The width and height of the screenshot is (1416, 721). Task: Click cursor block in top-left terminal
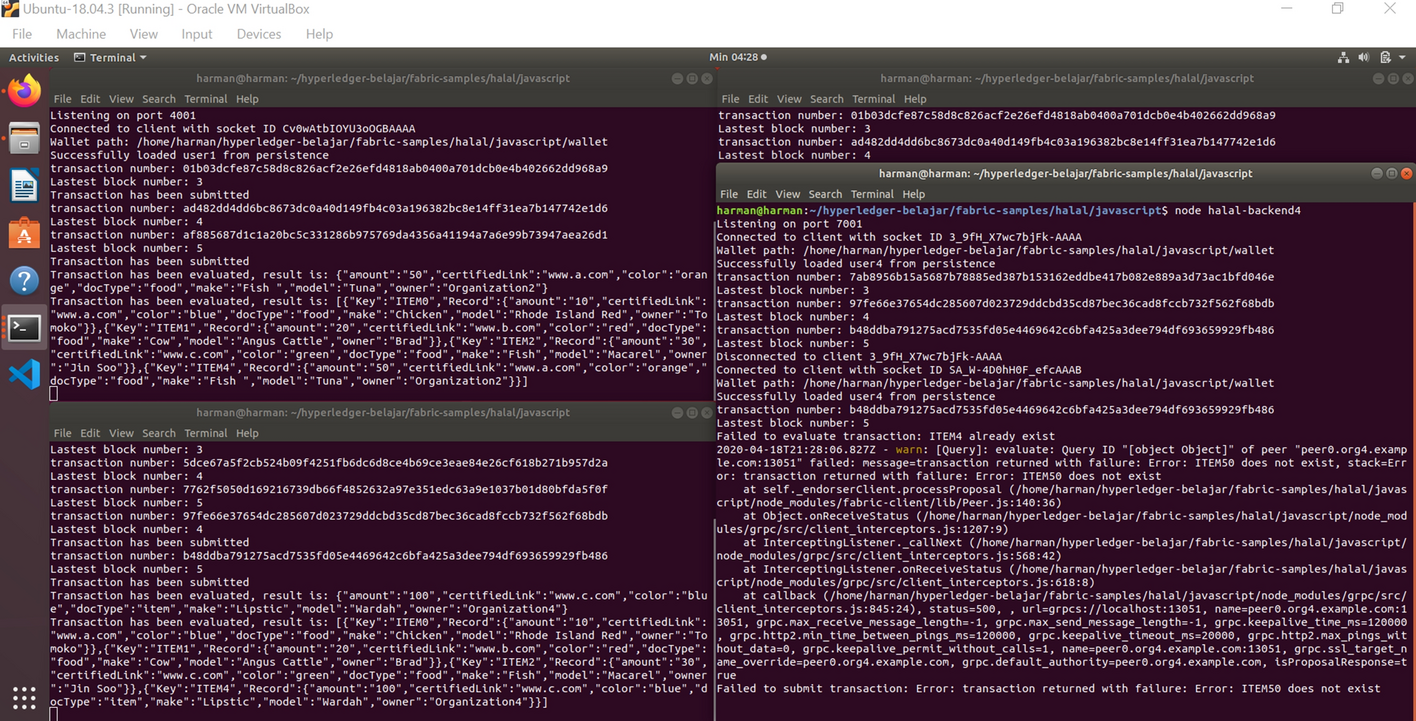coord(54,394)
